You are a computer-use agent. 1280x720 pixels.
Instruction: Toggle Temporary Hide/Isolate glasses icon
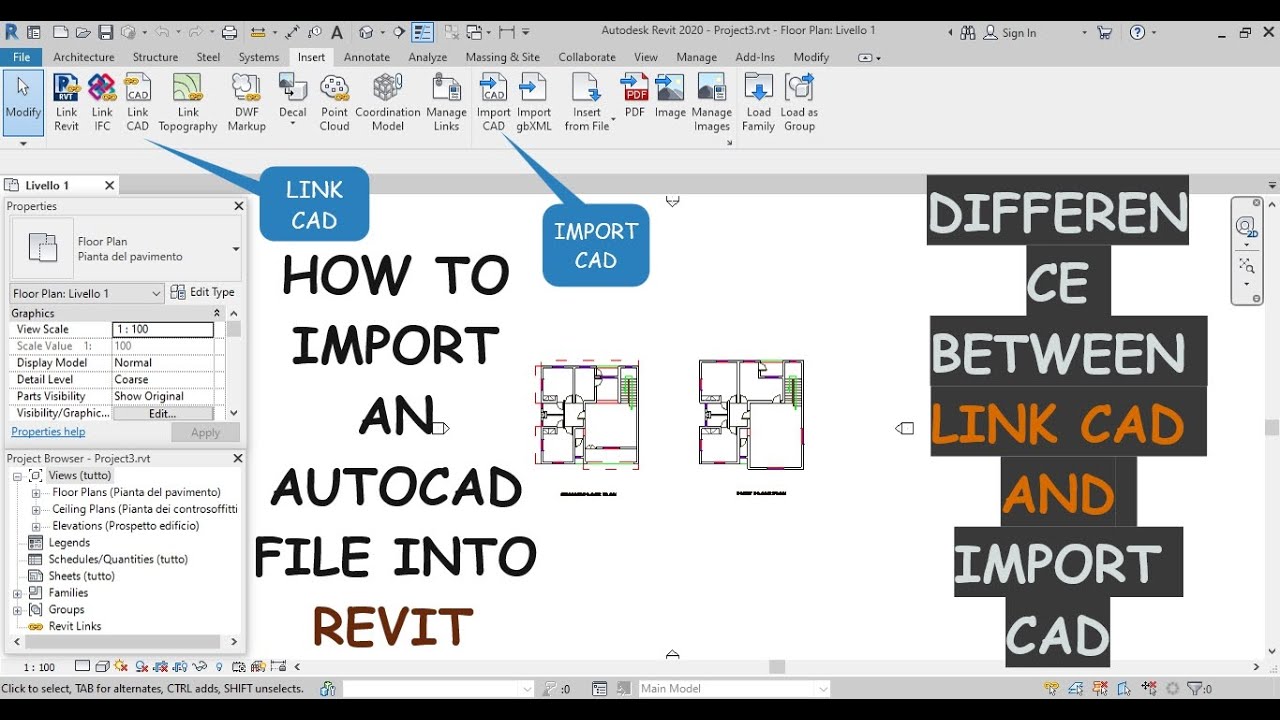(200, 666)
